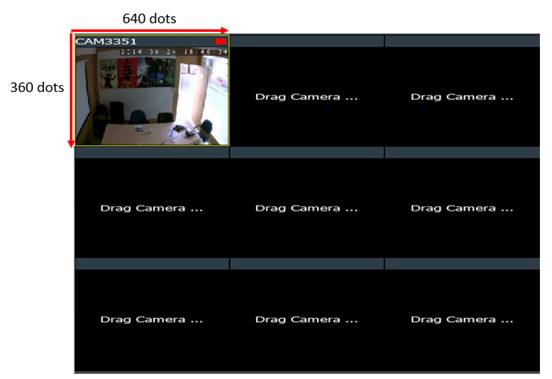Image resolution: width=552 pixels, height=379 pixels.
Task: Select the CAM3351 camera name label
Action: tap(106, 42)
